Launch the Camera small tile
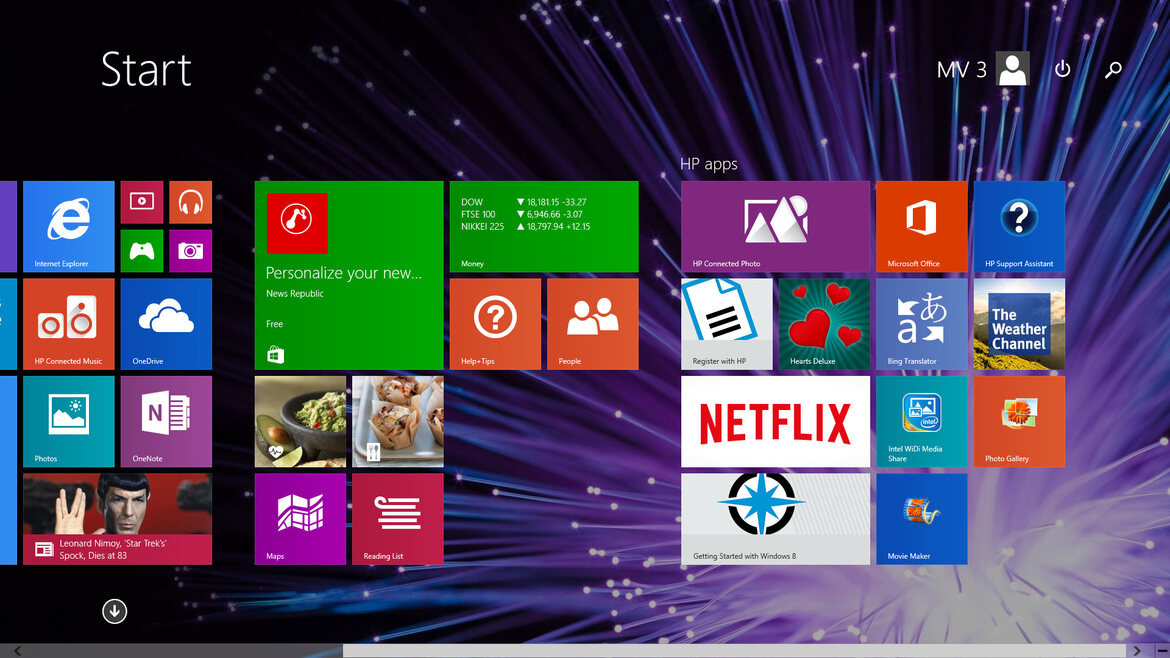This screenshot has width=1170, height=658. point(190,251)
